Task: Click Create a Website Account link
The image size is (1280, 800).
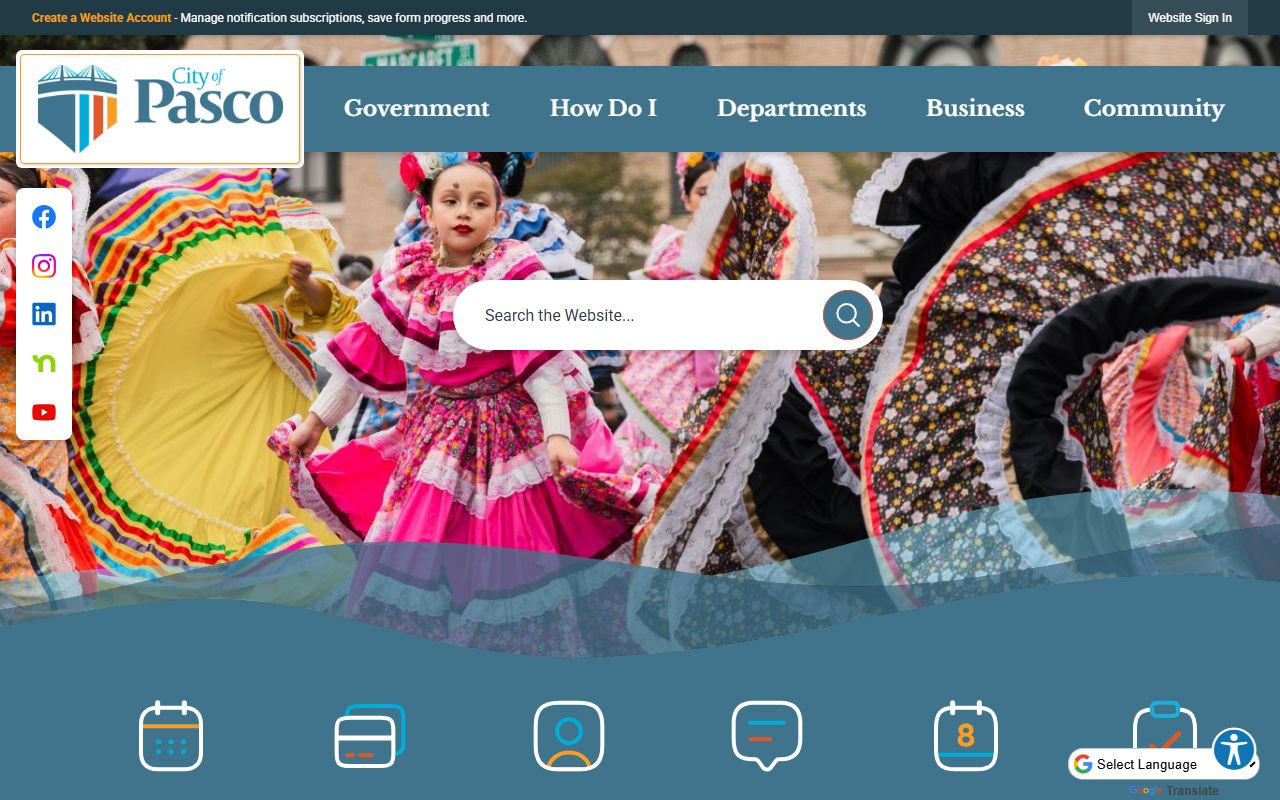Action: [102, 18]
